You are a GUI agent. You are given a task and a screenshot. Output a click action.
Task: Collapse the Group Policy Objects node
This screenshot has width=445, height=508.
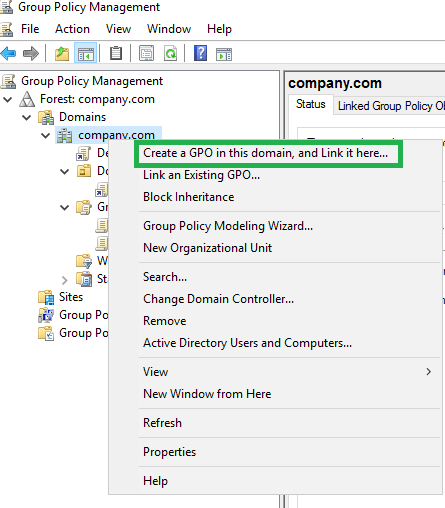point(64,208)
